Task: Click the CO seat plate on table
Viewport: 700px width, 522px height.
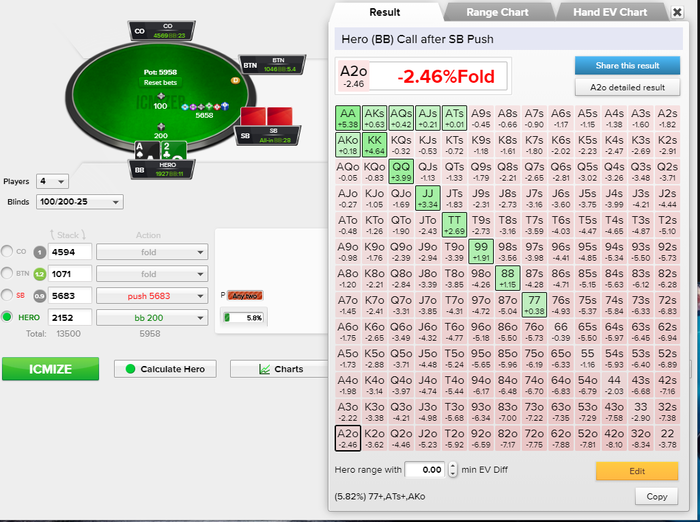Action: coord(162,31)
